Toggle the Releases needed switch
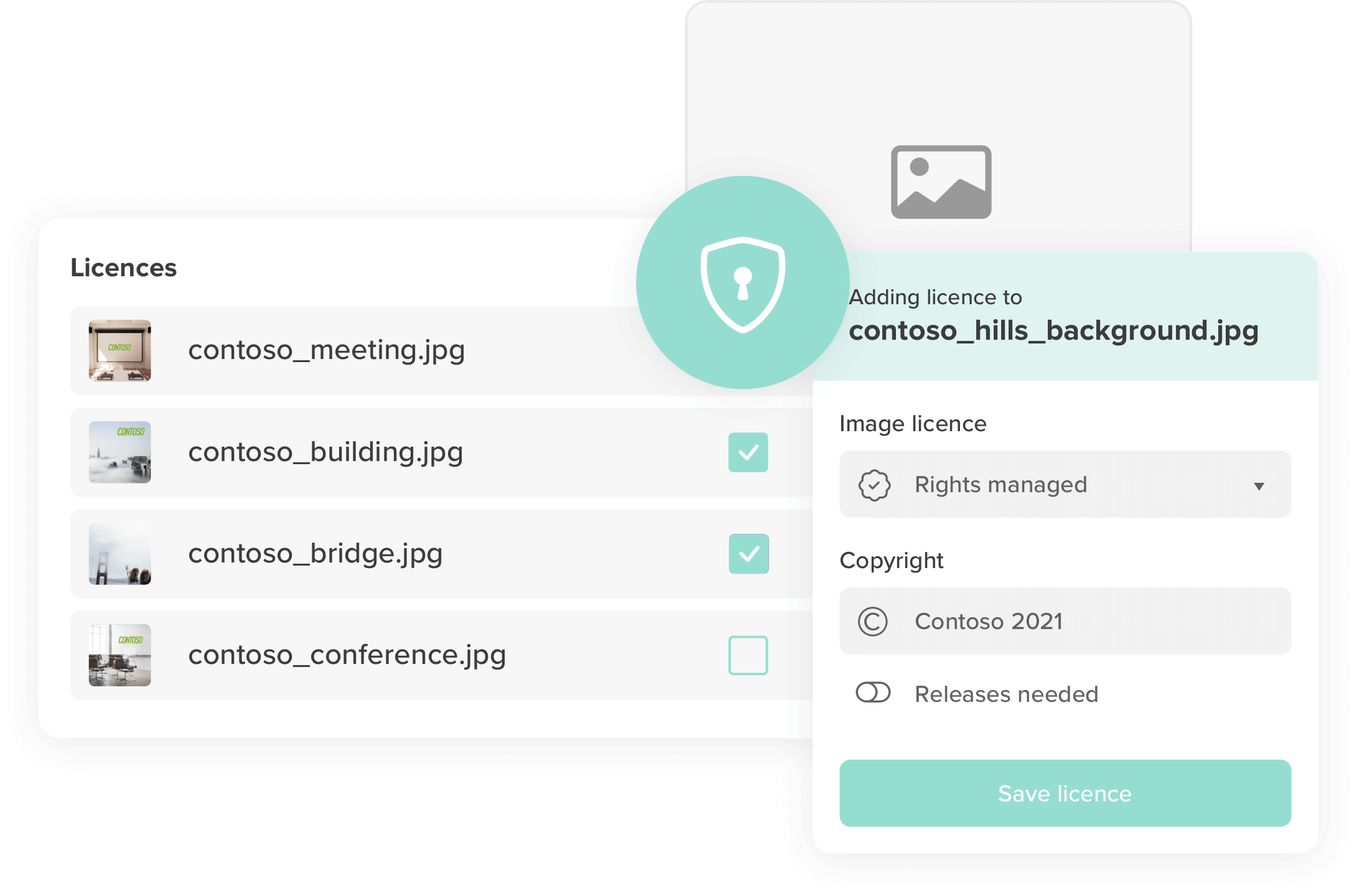Image resolution: width=1357 pixels, height=896 pixels. [873, 693]
